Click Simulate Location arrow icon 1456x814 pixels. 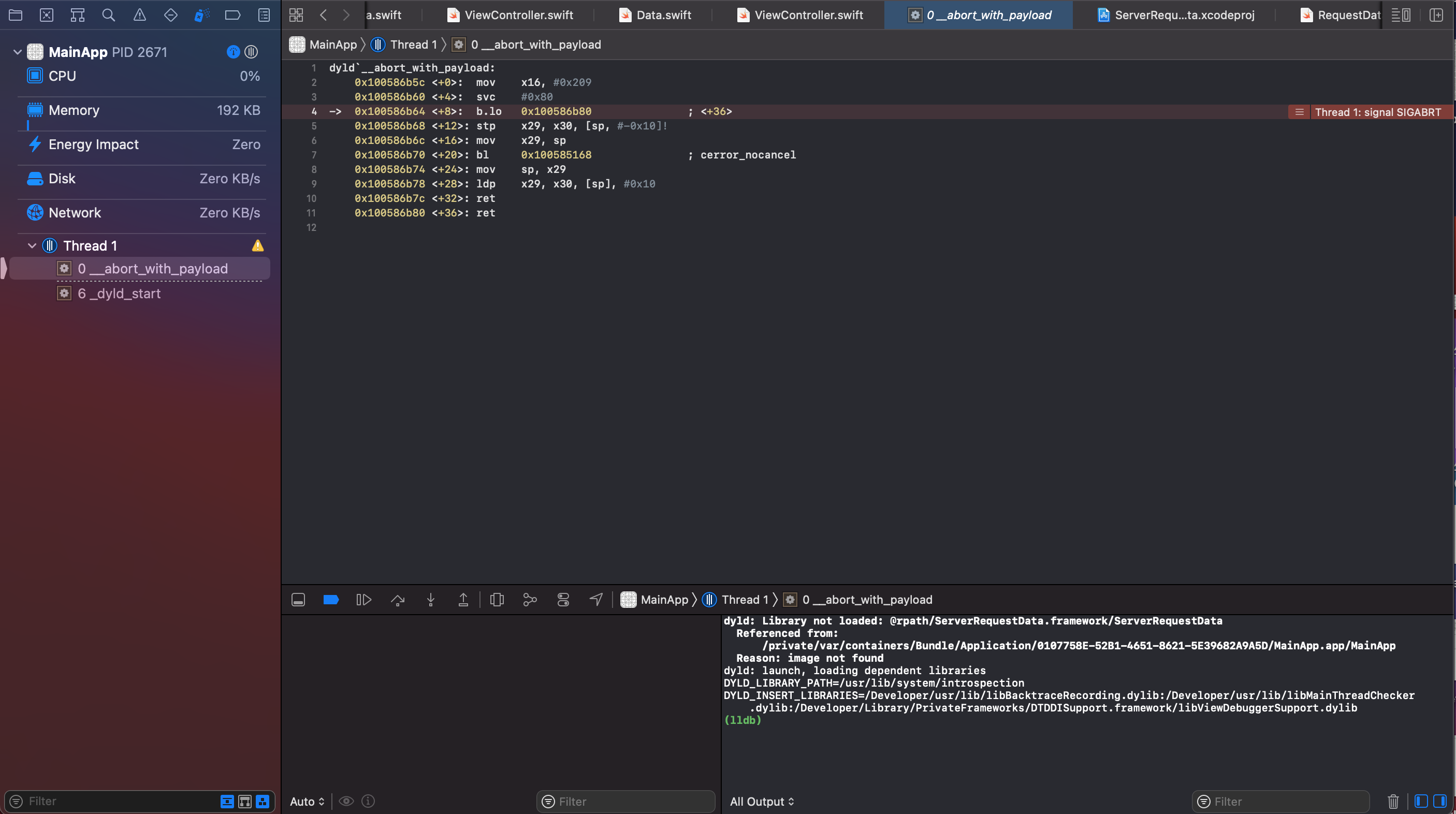[596, 600]
